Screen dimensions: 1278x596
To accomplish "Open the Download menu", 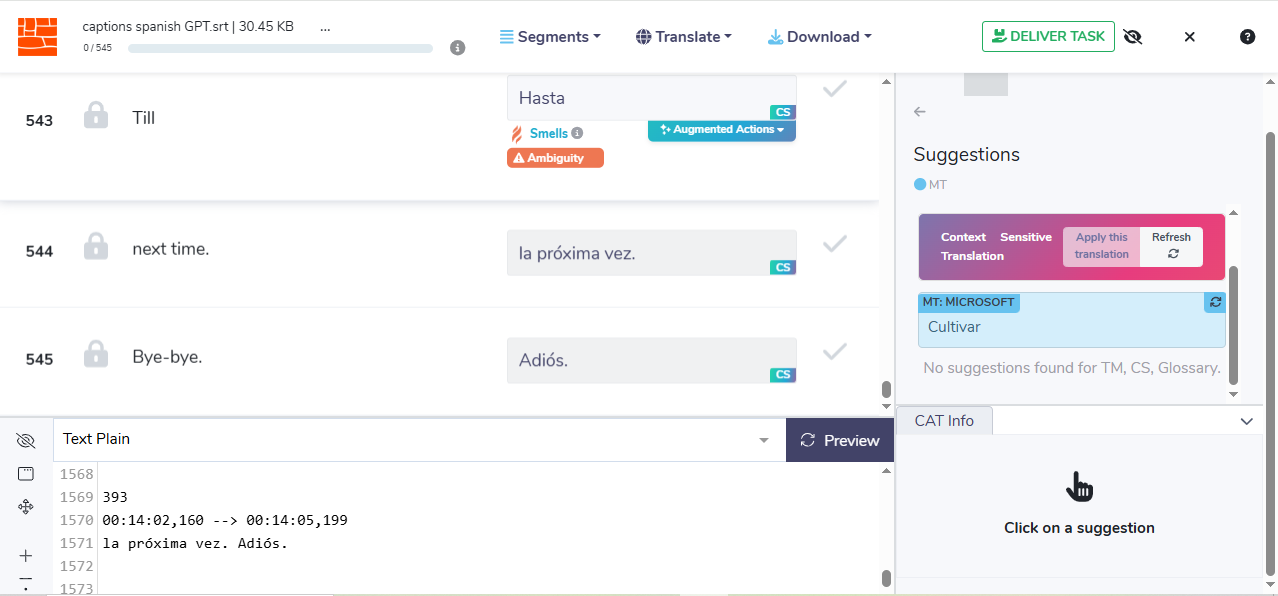I will [x=819, y=37].
